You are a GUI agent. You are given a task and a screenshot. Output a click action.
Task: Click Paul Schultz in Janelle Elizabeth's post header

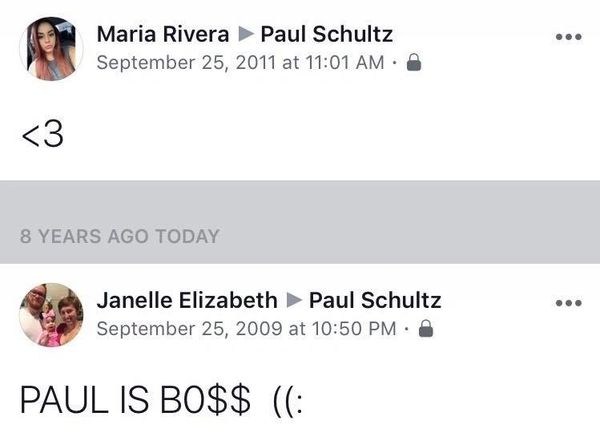(x=375, y=301)
